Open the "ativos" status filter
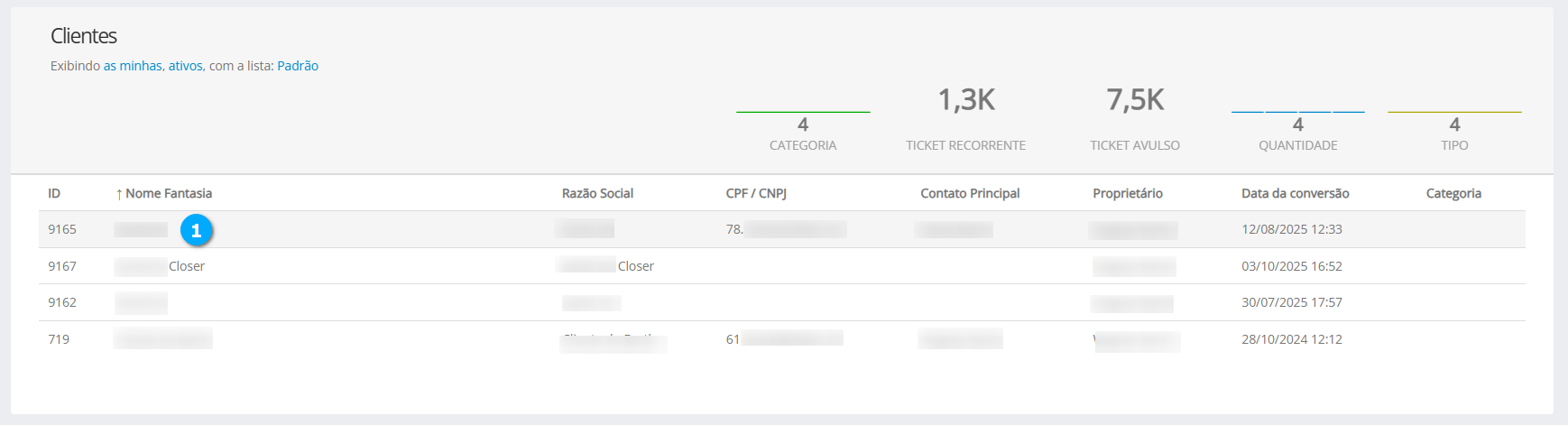 185,66
